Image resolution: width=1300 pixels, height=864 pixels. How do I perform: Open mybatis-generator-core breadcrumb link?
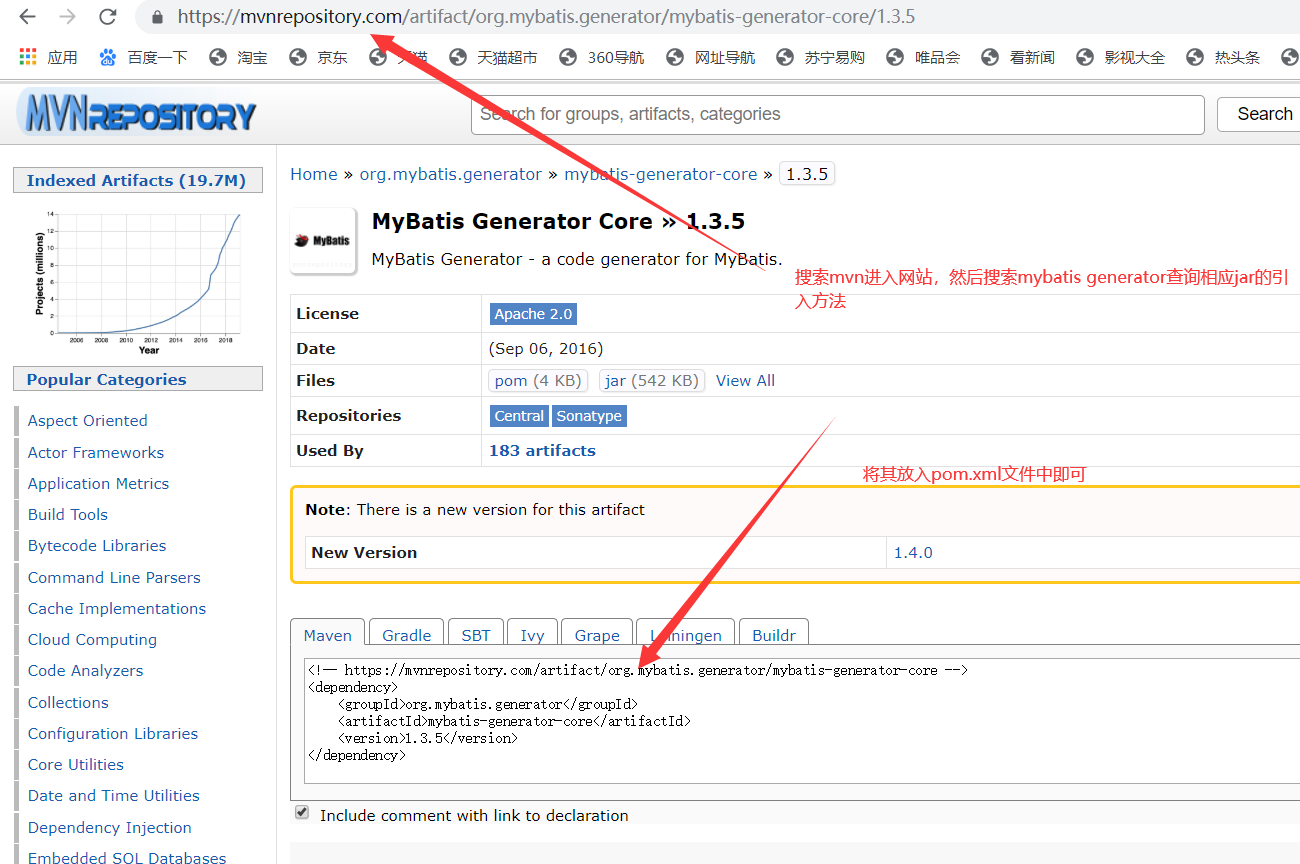click(661, 174)
